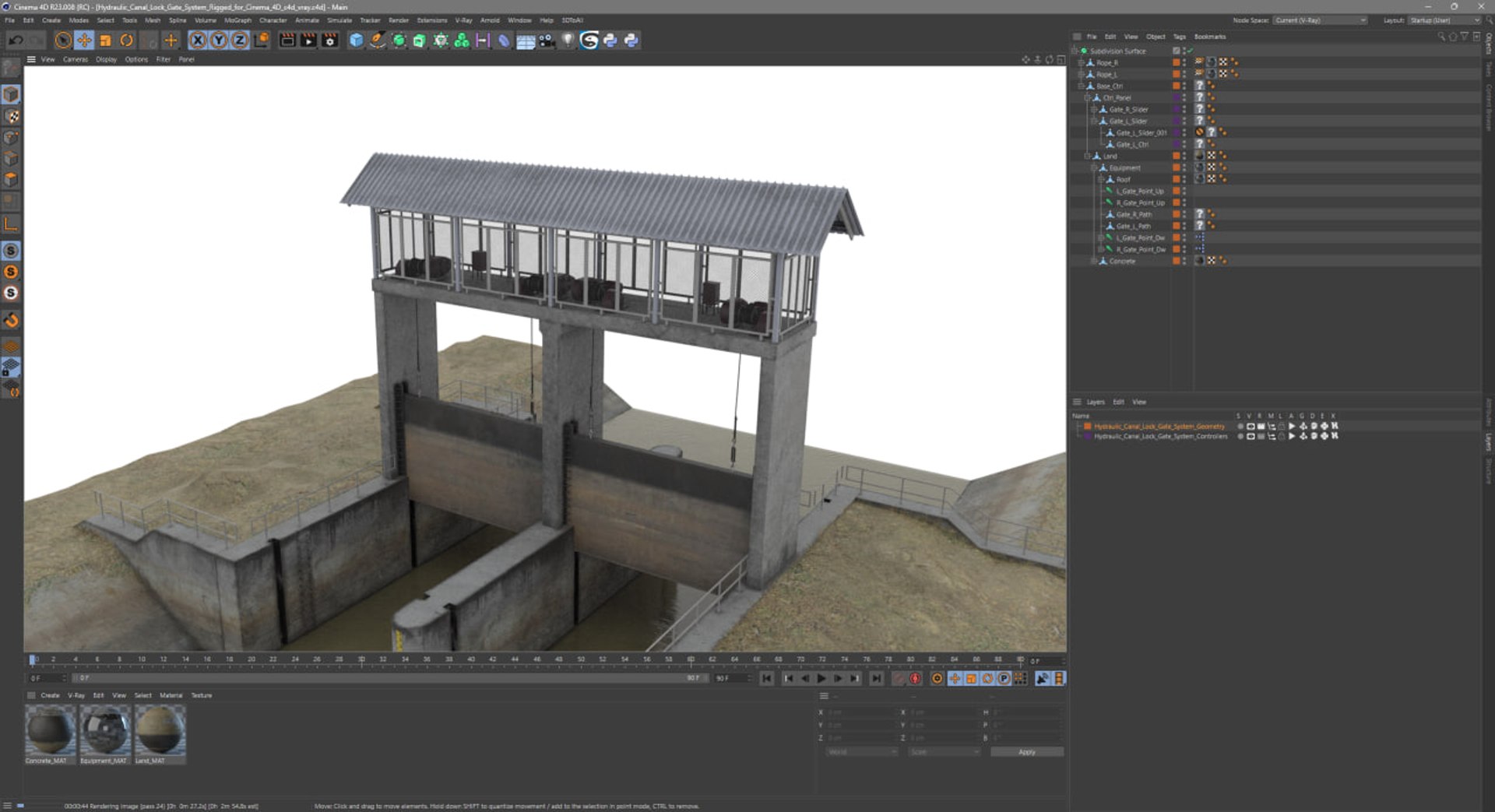Add a Cube primitive object
Viewport: 1495px width, 812px height.
356,40
